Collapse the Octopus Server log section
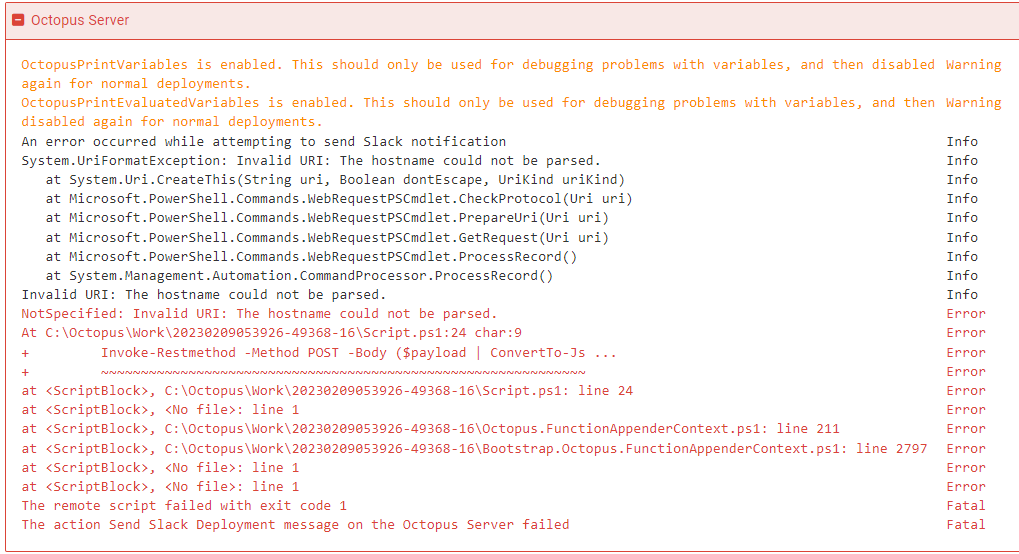This screenshot has height=554, width=1019. click(18, 20)
